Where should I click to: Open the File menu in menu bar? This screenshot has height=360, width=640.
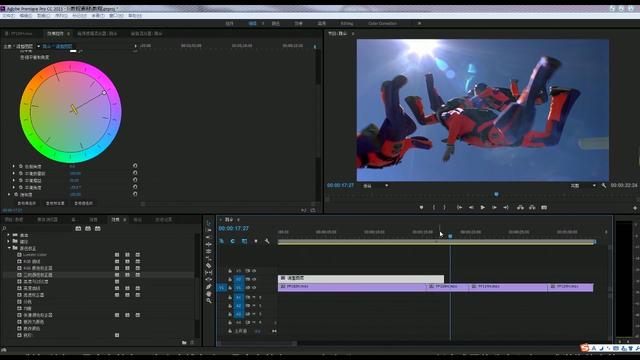pyautogui.click(x=8, y=16)
